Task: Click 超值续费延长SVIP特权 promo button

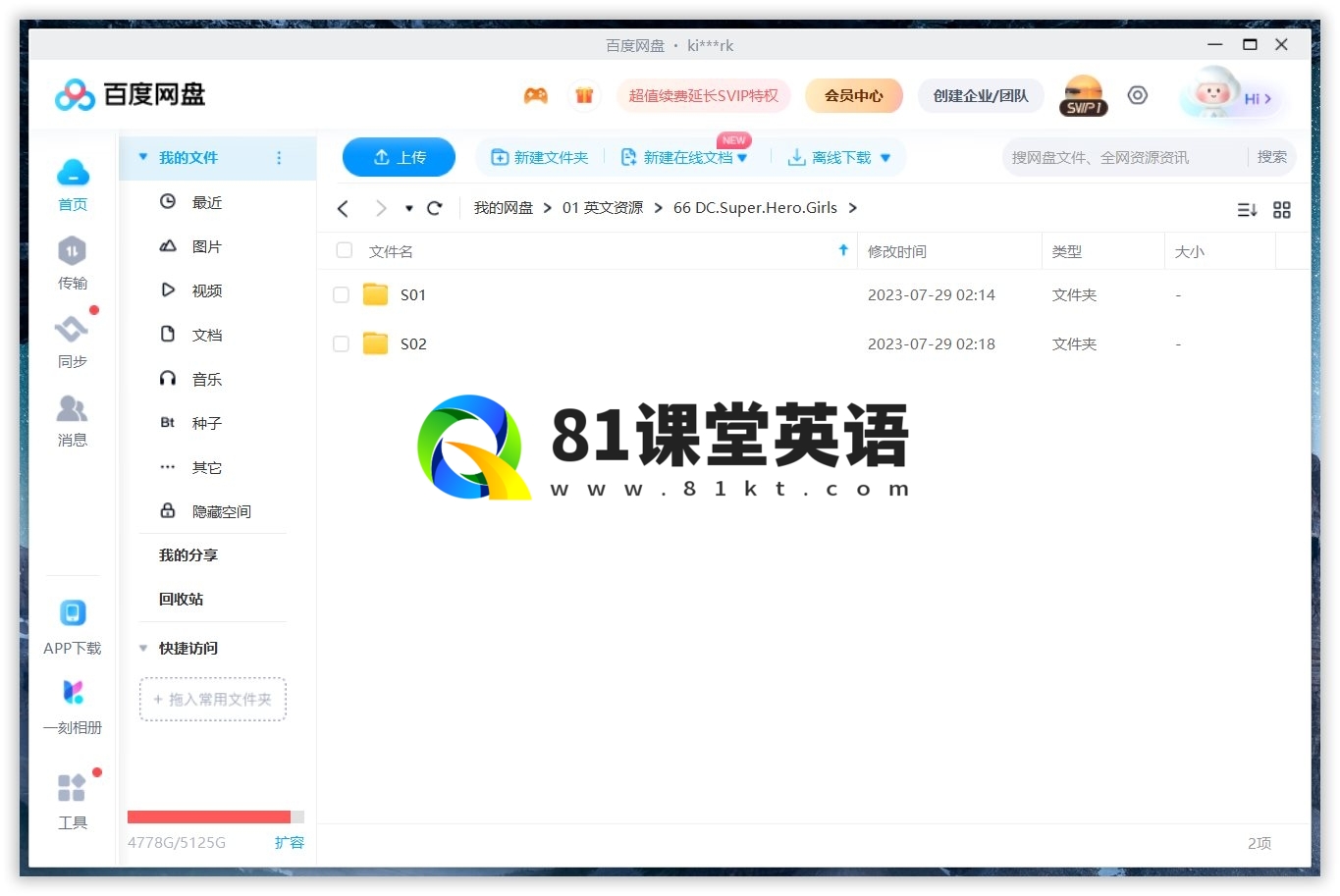Action: click(703, 95)
